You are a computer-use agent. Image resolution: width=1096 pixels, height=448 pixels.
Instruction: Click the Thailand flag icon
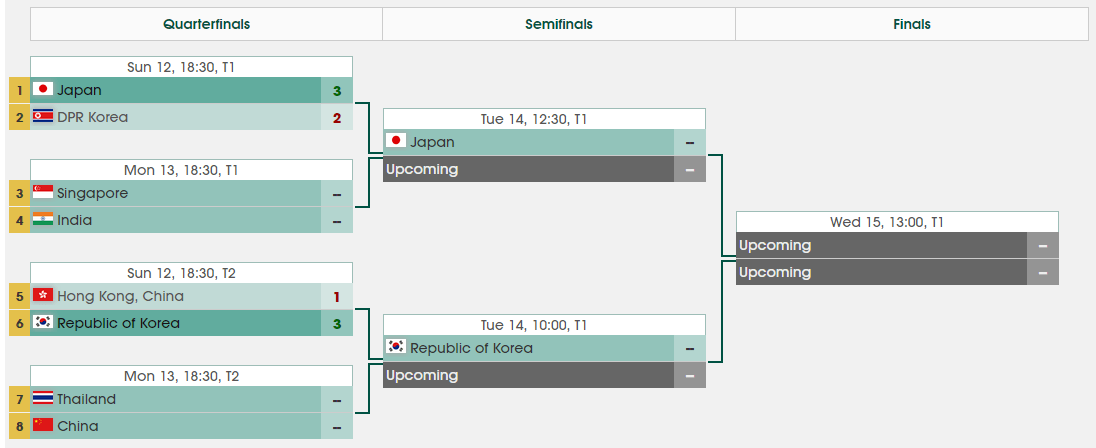[43, 399]
